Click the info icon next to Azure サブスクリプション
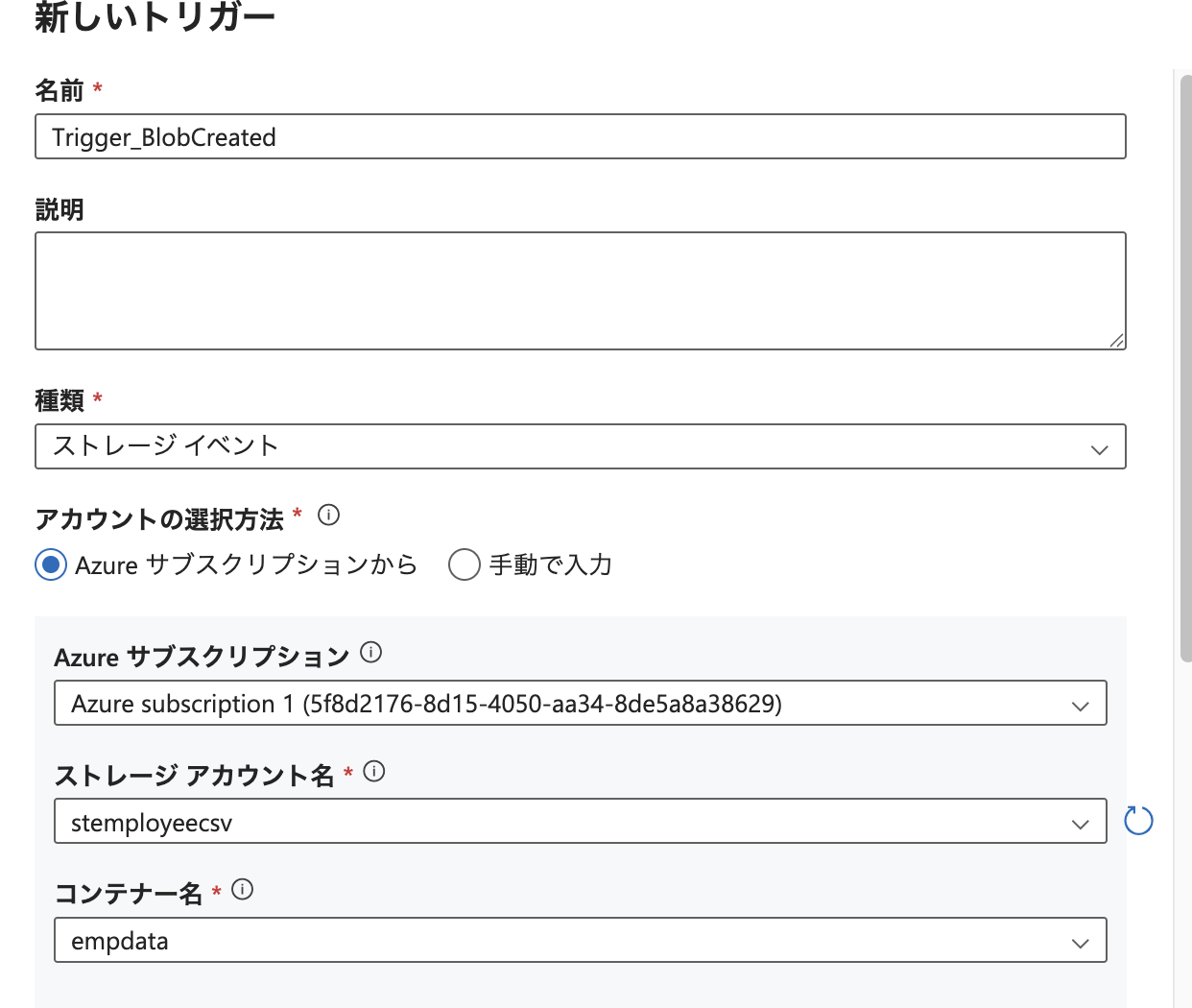The width and height of the screenshot is (1192, 1008). [371, 651]
